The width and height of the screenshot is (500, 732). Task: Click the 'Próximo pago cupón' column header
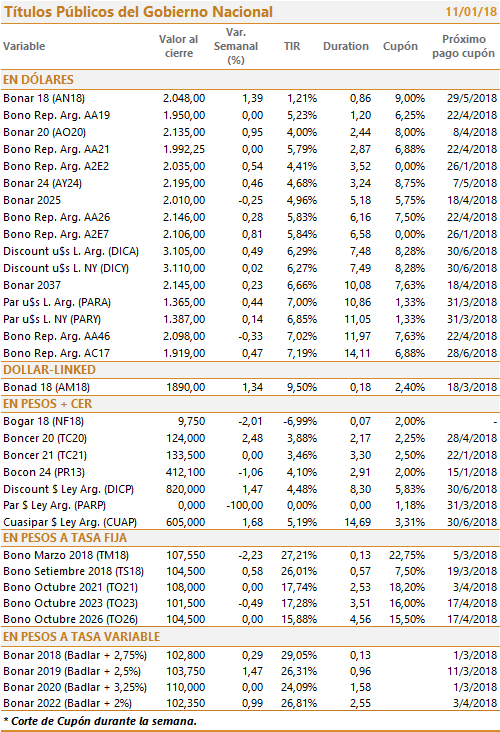coord(464,46)
